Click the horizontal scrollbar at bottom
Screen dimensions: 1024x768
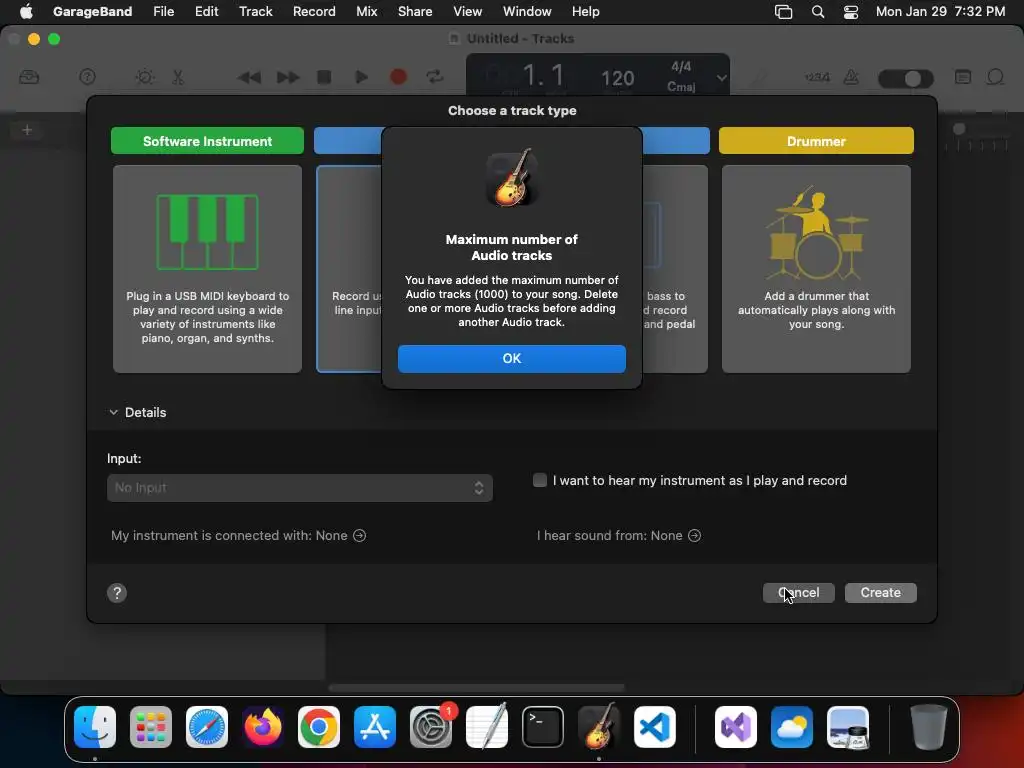[477, 687]
